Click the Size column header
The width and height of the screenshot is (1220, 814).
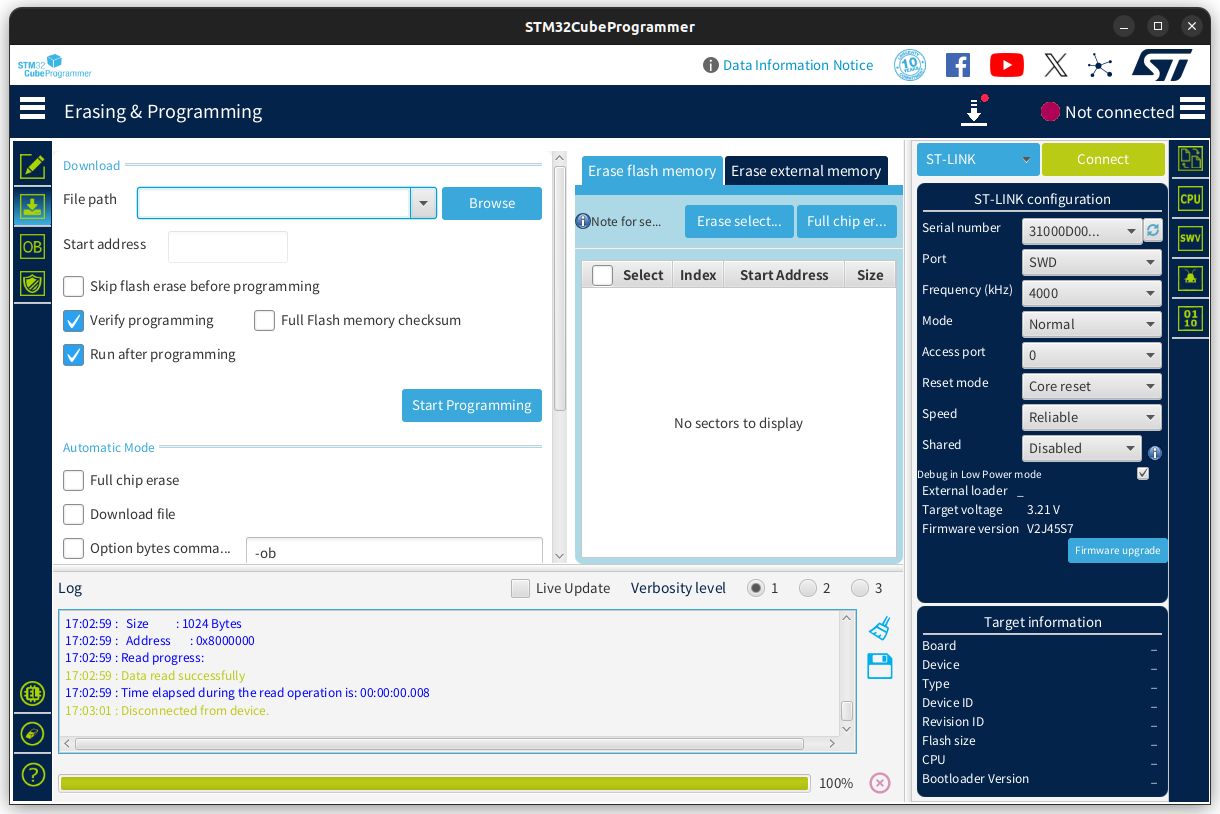(x=870, y=275)
